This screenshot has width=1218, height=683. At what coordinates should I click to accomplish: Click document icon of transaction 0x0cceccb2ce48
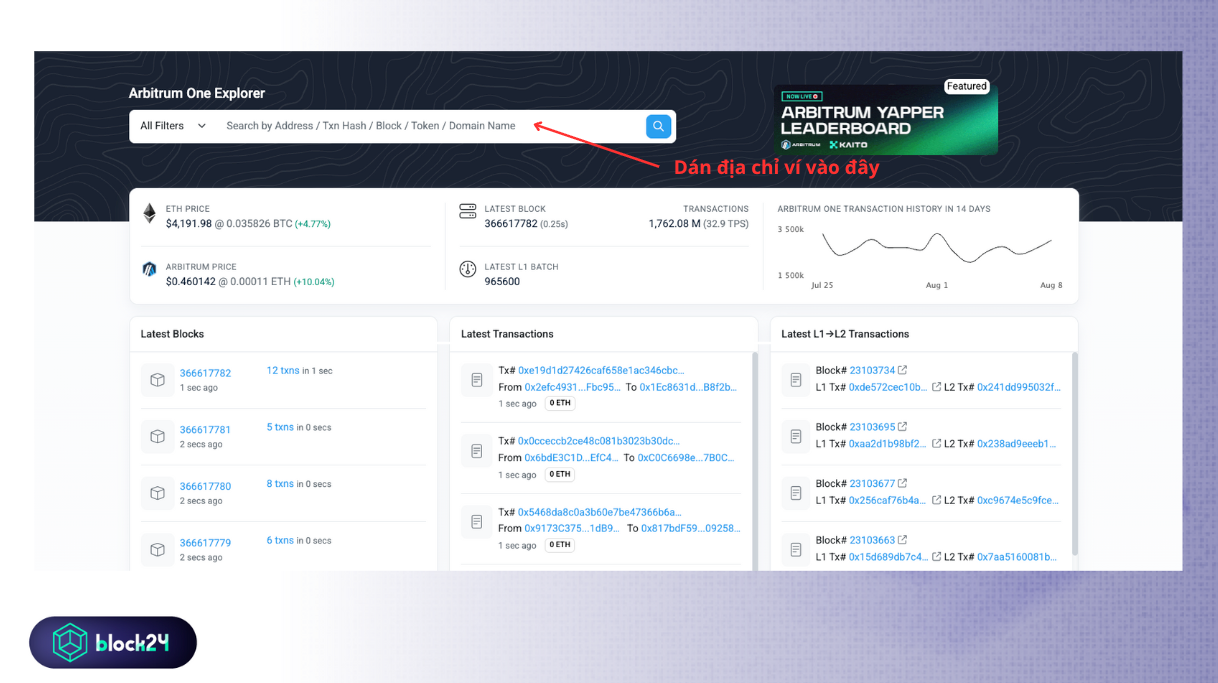point(477,451)
